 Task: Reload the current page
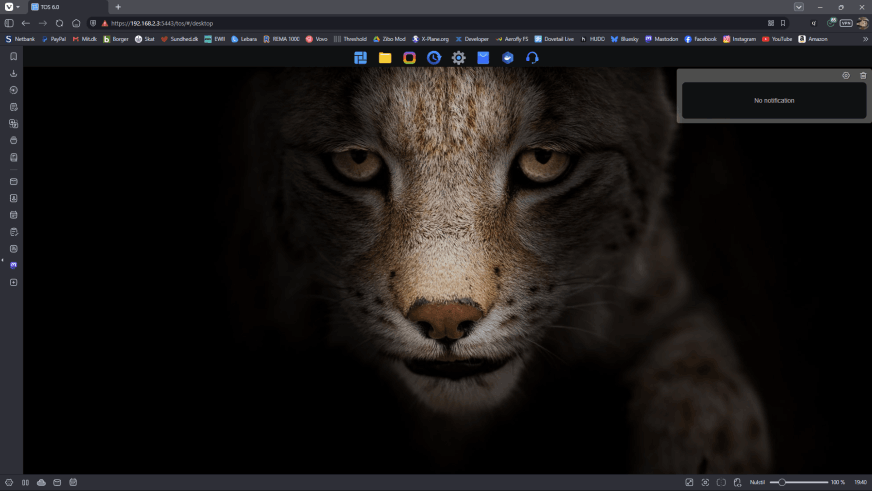pos(60,23)
